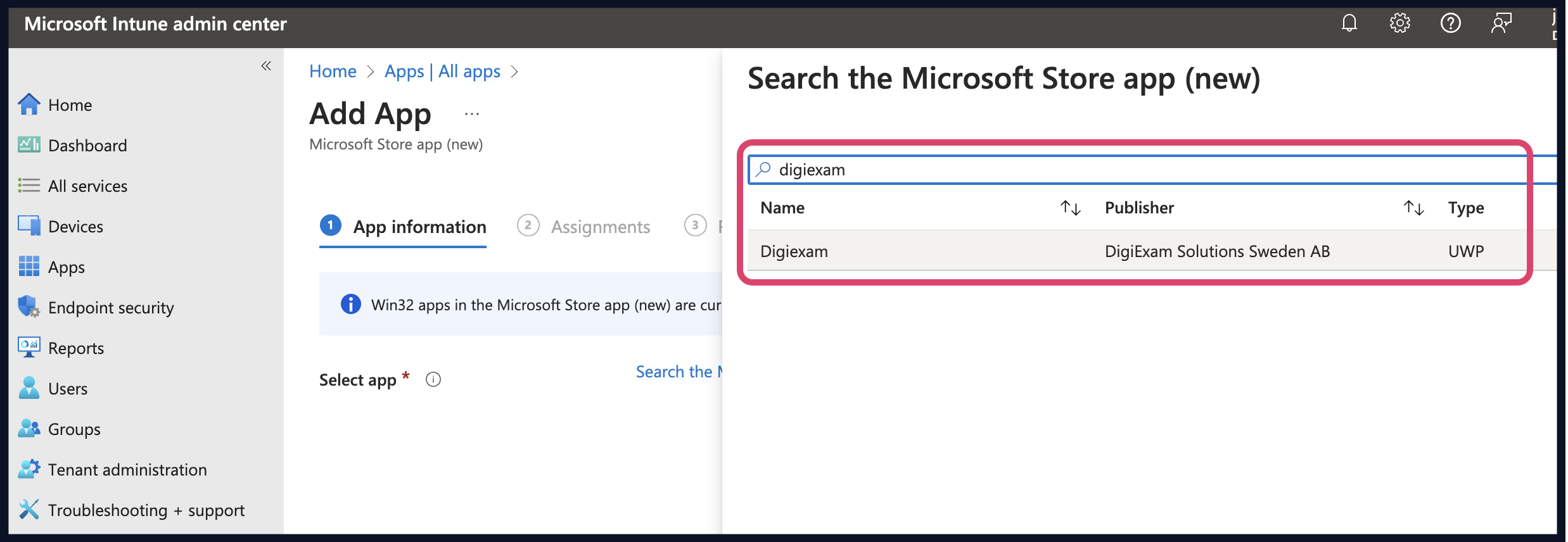Open Dashboard from the sidebar
Viewport: 1568px width, 542px height.
(87, 146)
